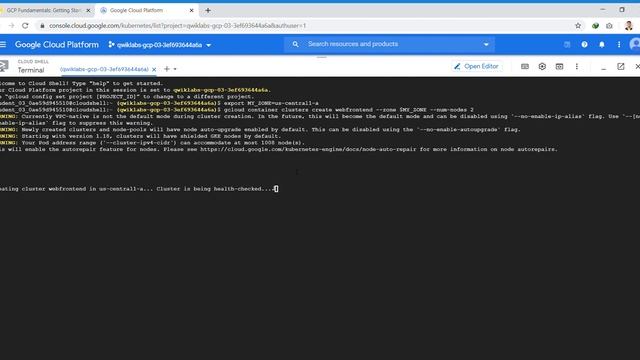Expand the search bar dropdown arrow
The width and height of the screenshot is (640, 360).
click(x=486, y=44)
